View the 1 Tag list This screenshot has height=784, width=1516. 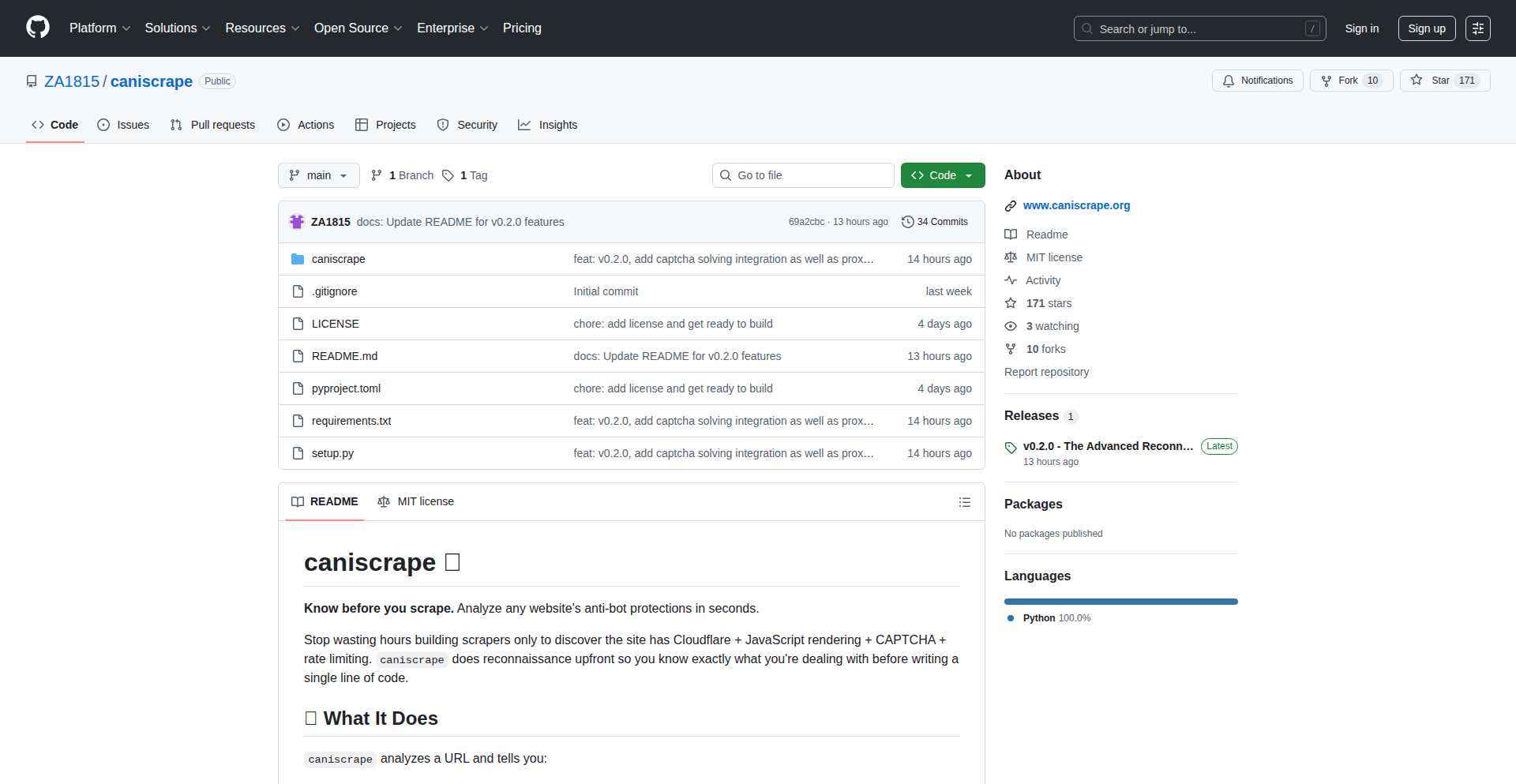pos(465,175)
